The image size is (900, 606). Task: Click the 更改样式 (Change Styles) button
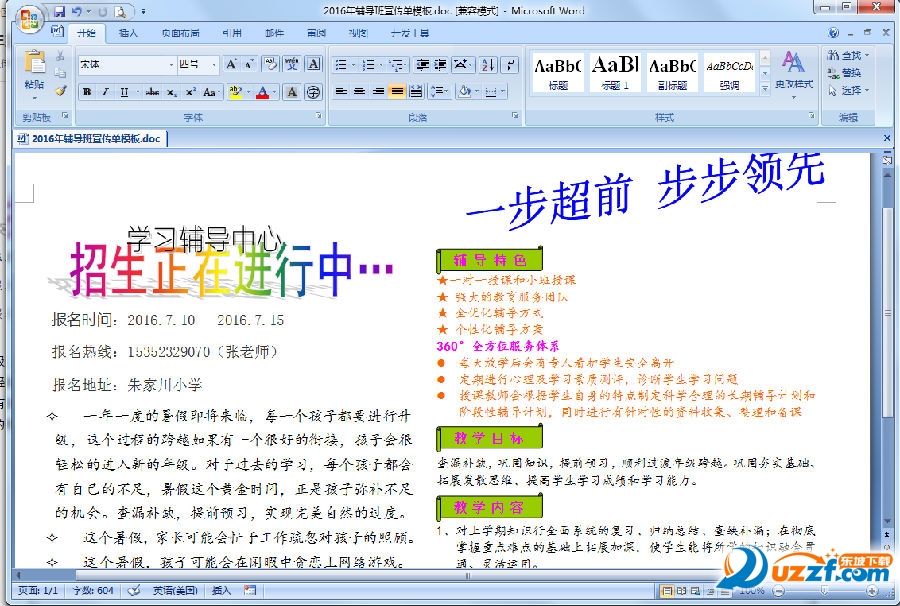pos(793,72)
